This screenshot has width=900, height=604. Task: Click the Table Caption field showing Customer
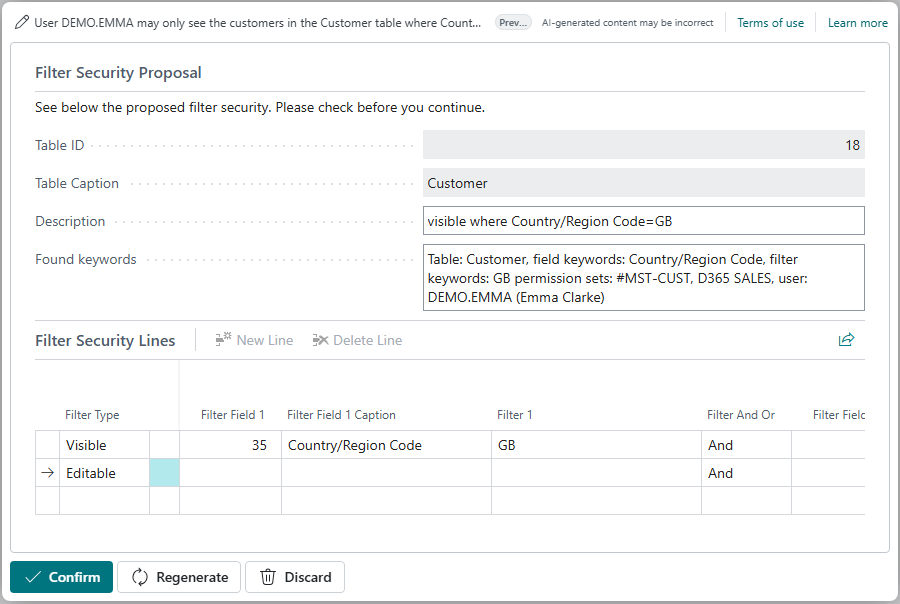click(x=643, y=183)
